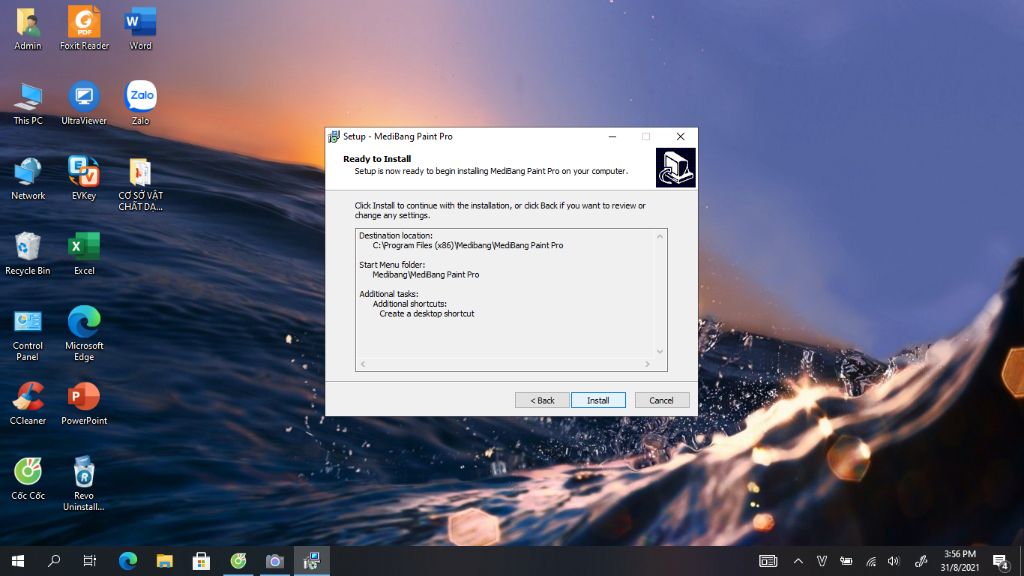1024x576 pixels.
Task: Click scroll left arrow in summary box
Action: point(363,364)
